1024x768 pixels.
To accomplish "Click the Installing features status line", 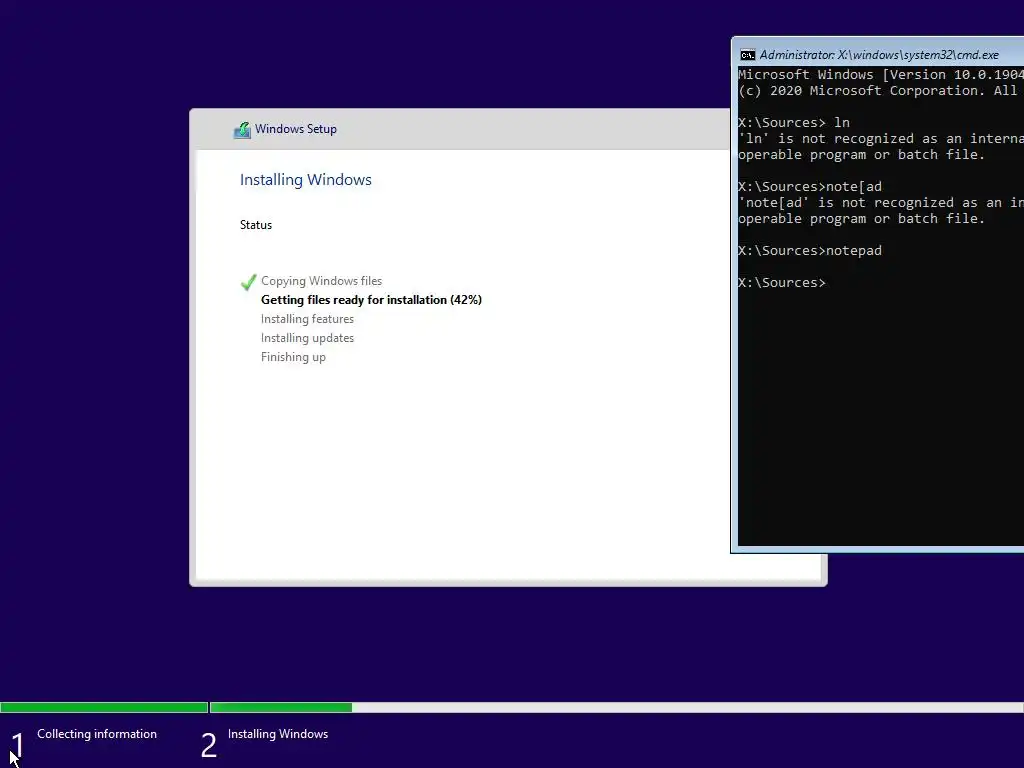I will [x=308, y=319].
